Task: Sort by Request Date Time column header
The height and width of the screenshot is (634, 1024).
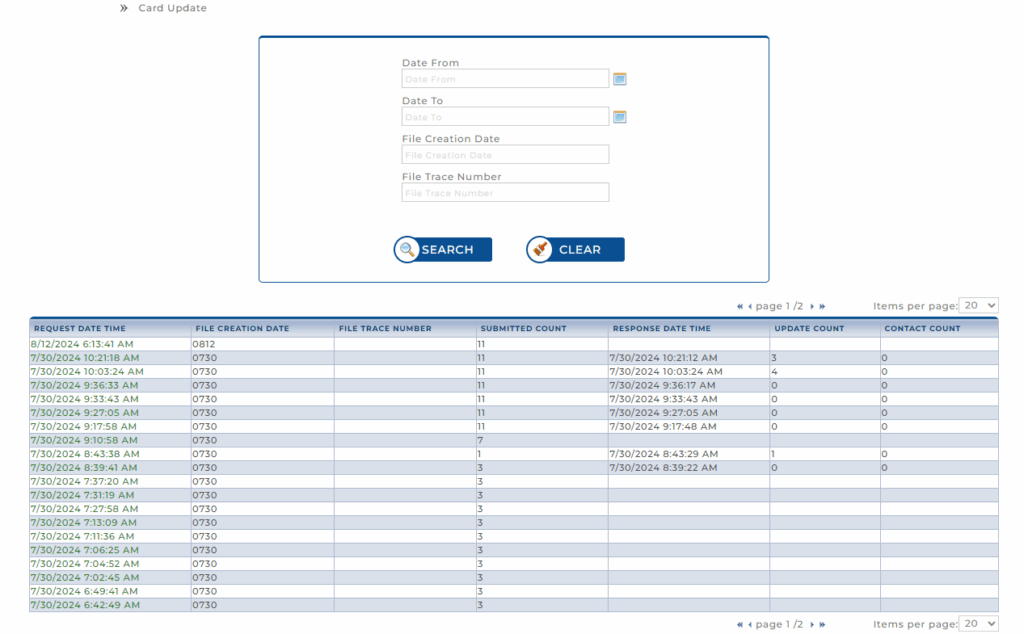Action: tap(80, 328)
